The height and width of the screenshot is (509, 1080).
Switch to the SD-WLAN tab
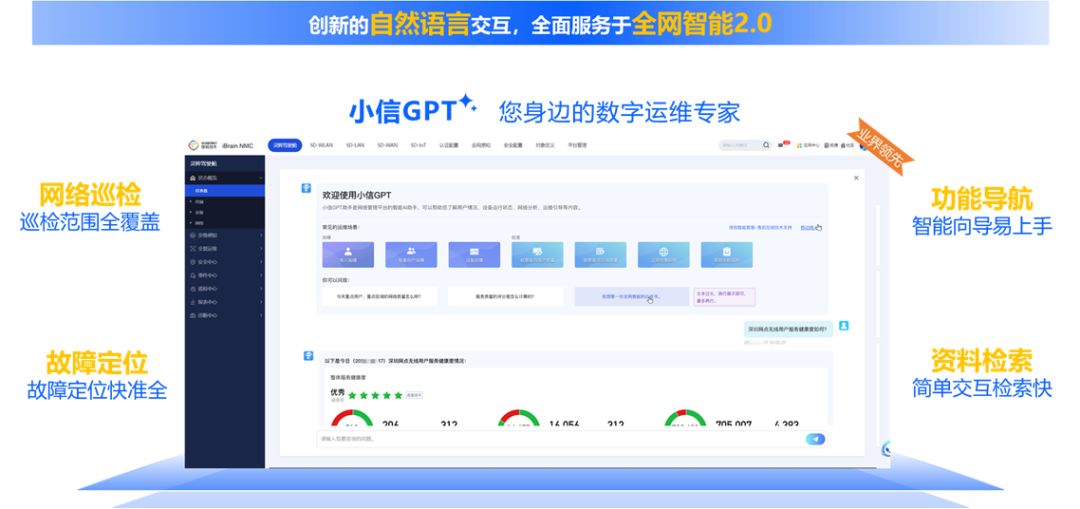[321, 146]
